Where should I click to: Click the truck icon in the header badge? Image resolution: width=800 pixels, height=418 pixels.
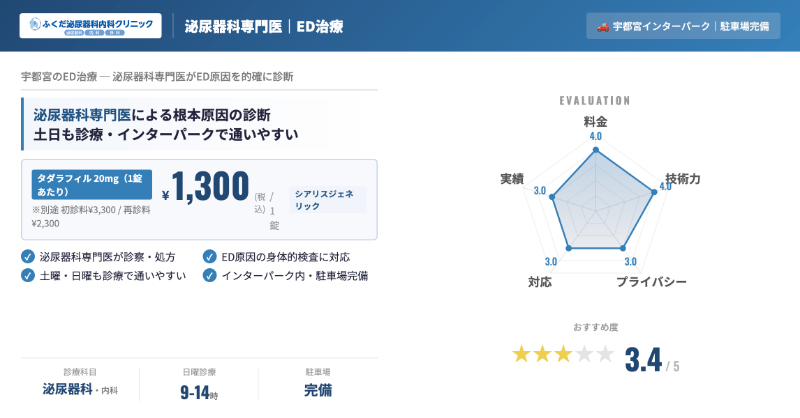(603, 26)
